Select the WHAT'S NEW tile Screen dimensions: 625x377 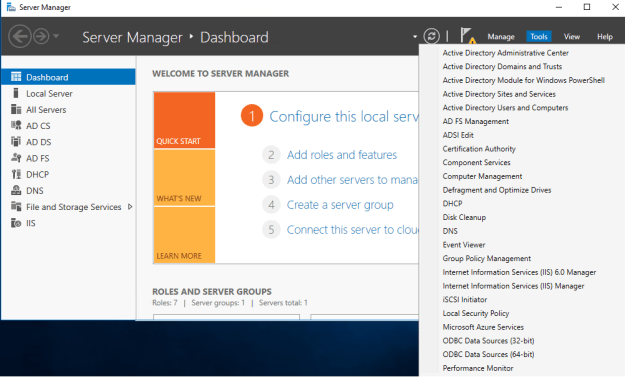pos(184,178)
